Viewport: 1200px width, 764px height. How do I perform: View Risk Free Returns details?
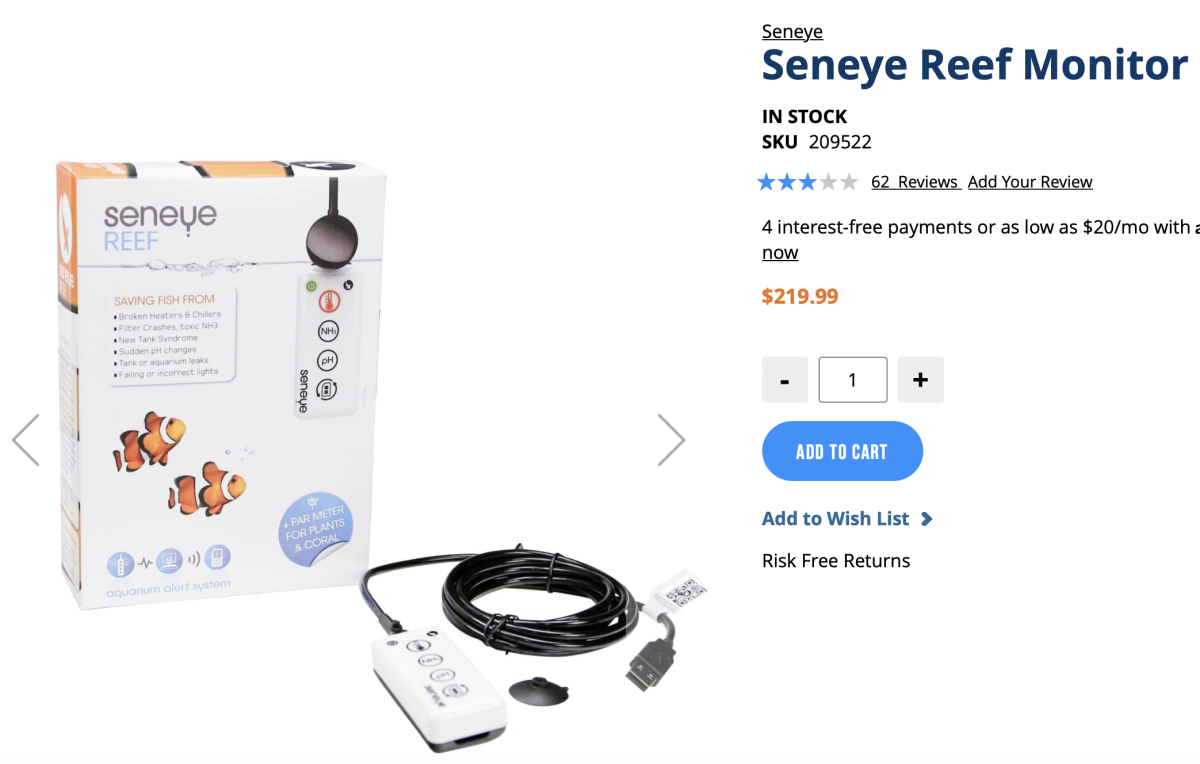click(x=836, y=561)
